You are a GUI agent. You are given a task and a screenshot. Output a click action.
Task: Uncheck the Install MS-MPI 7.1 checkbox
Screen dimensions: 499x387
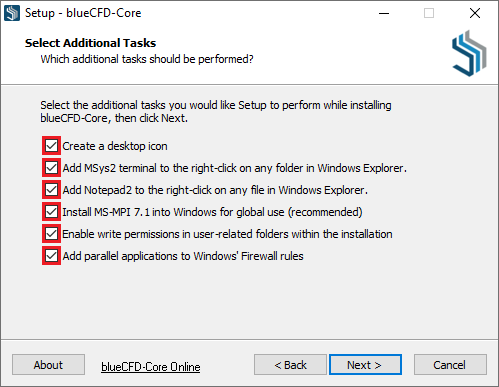coord(51,212)
